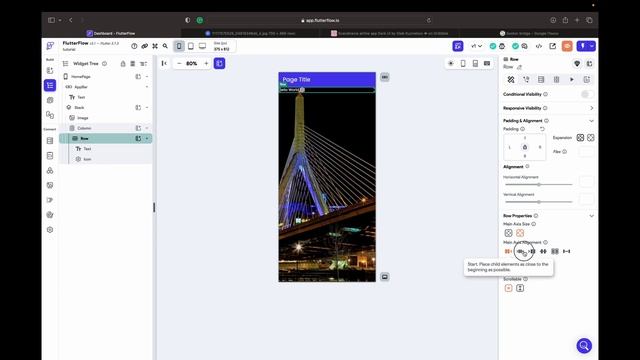640x360 pixels.
Task: Open the run button dropdown arrow
Action: tap(592, 46)
